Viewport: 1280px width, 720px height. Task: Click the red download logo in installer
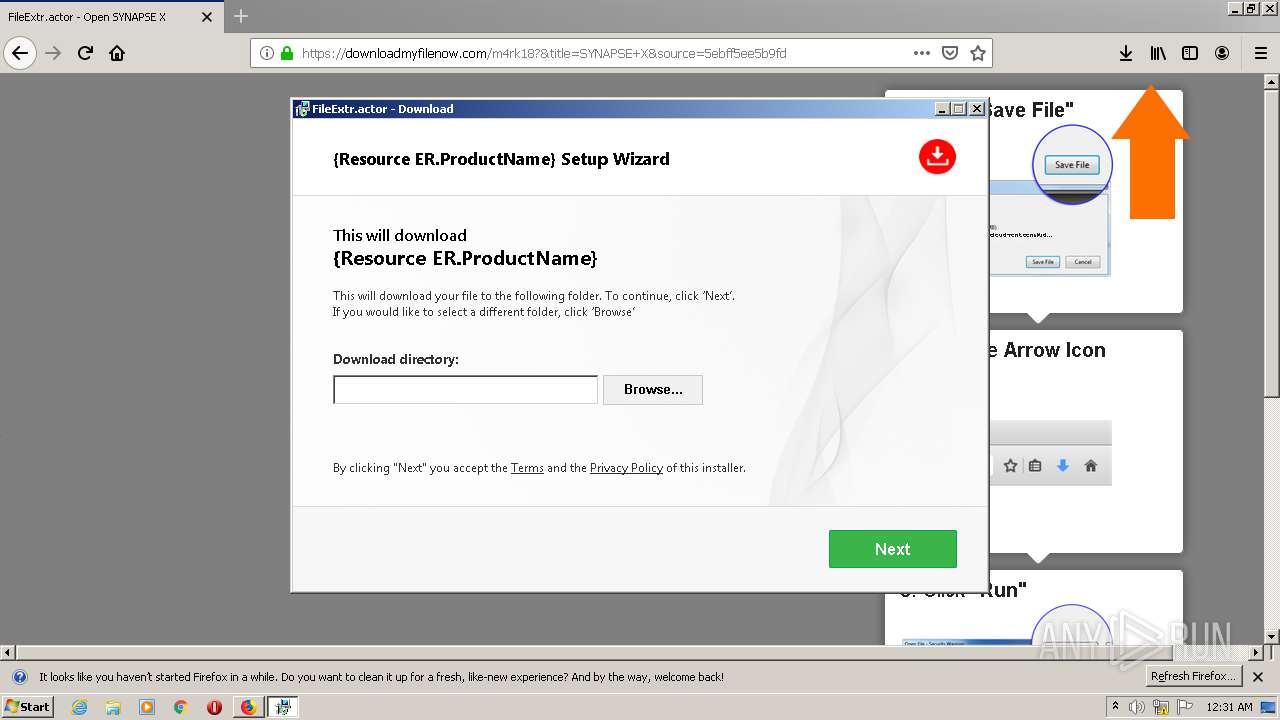click(x=937, y=156)
